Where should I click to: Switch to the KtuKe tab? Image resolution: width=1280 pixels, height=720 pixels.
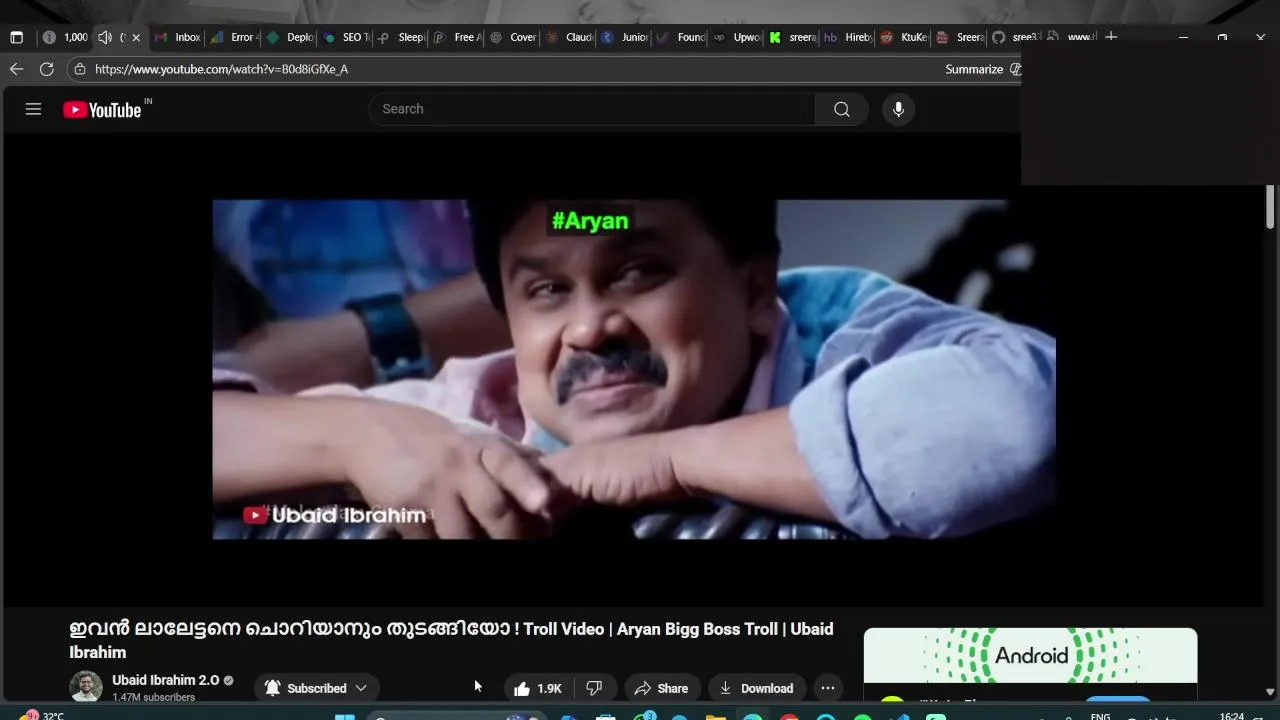point(903,37)
